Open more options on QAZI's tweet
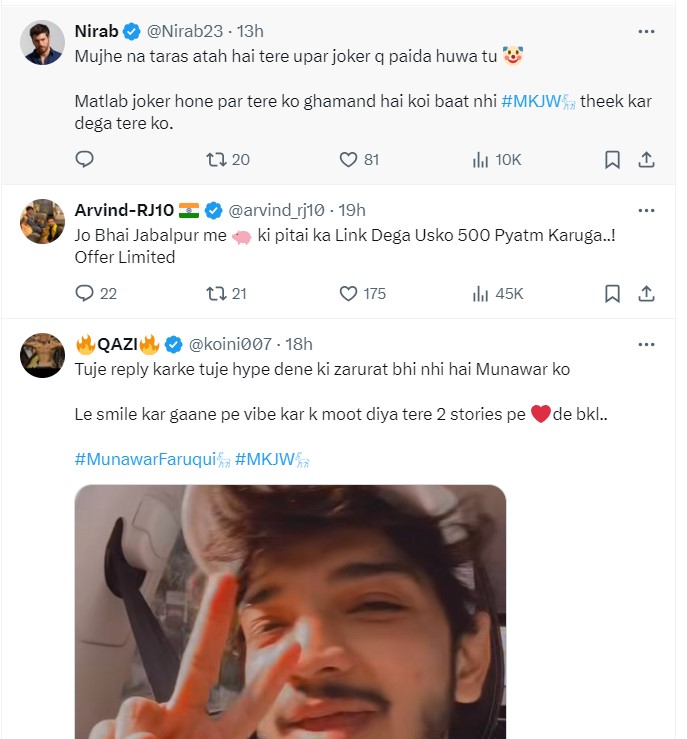The image size is (687, 739). [x=646, y=344]
